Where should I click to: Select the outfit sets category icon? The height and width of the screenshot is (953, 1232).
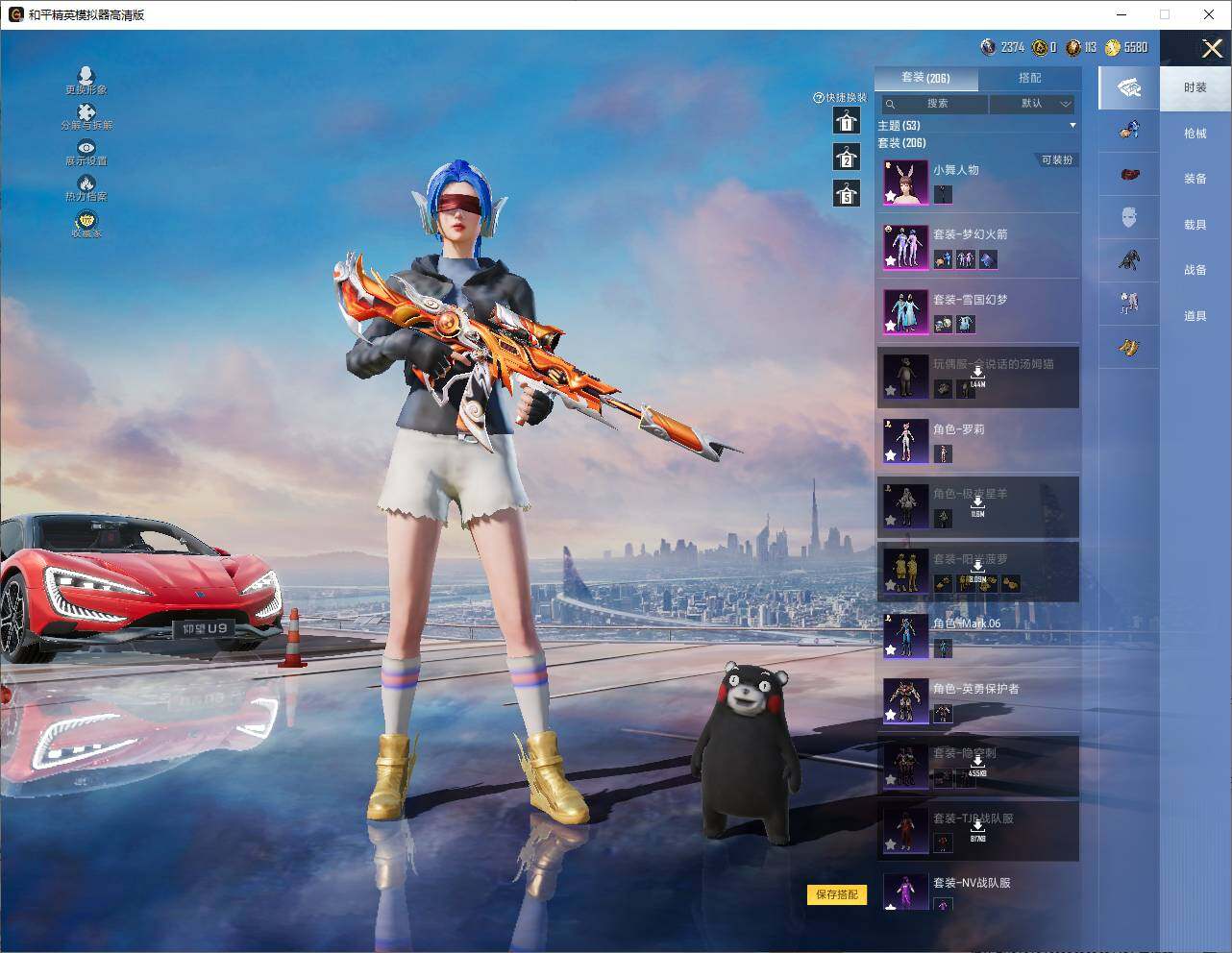[x=1129, y=88]
